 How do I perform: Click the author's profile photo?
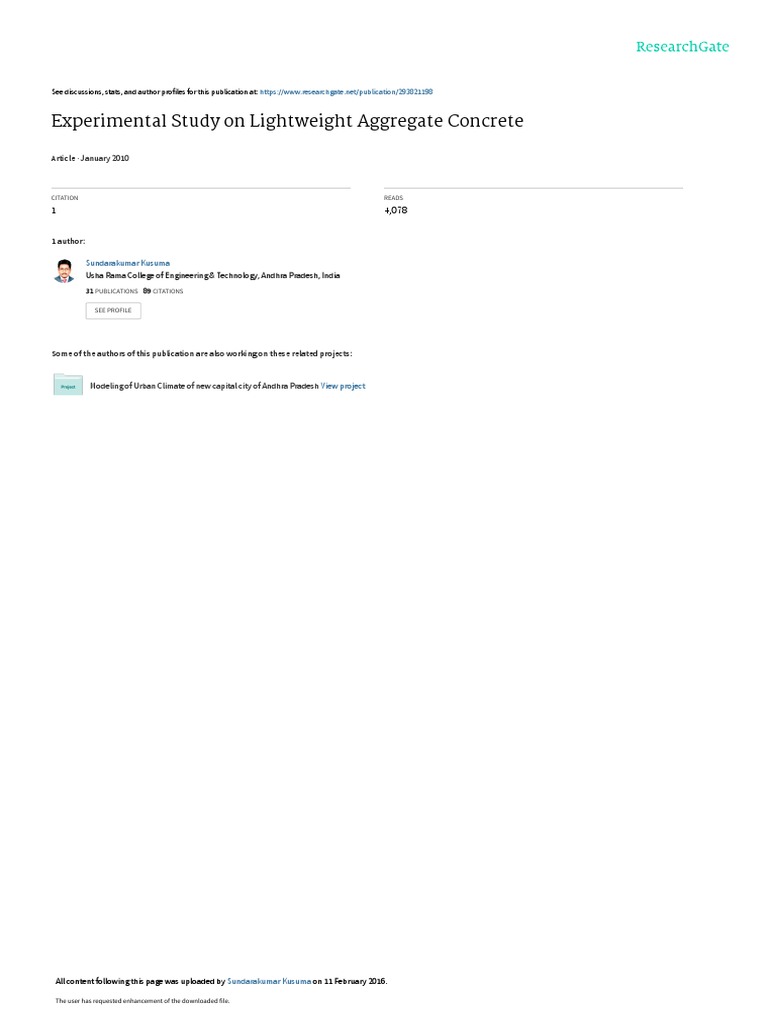coord(64,270)
